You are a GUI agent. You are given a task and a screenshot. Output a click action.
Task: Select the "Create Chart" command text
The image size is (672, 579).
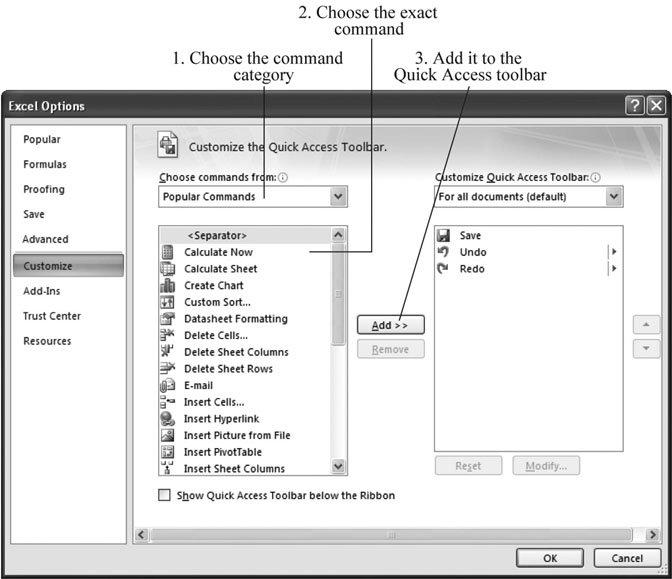coord(213,285)
